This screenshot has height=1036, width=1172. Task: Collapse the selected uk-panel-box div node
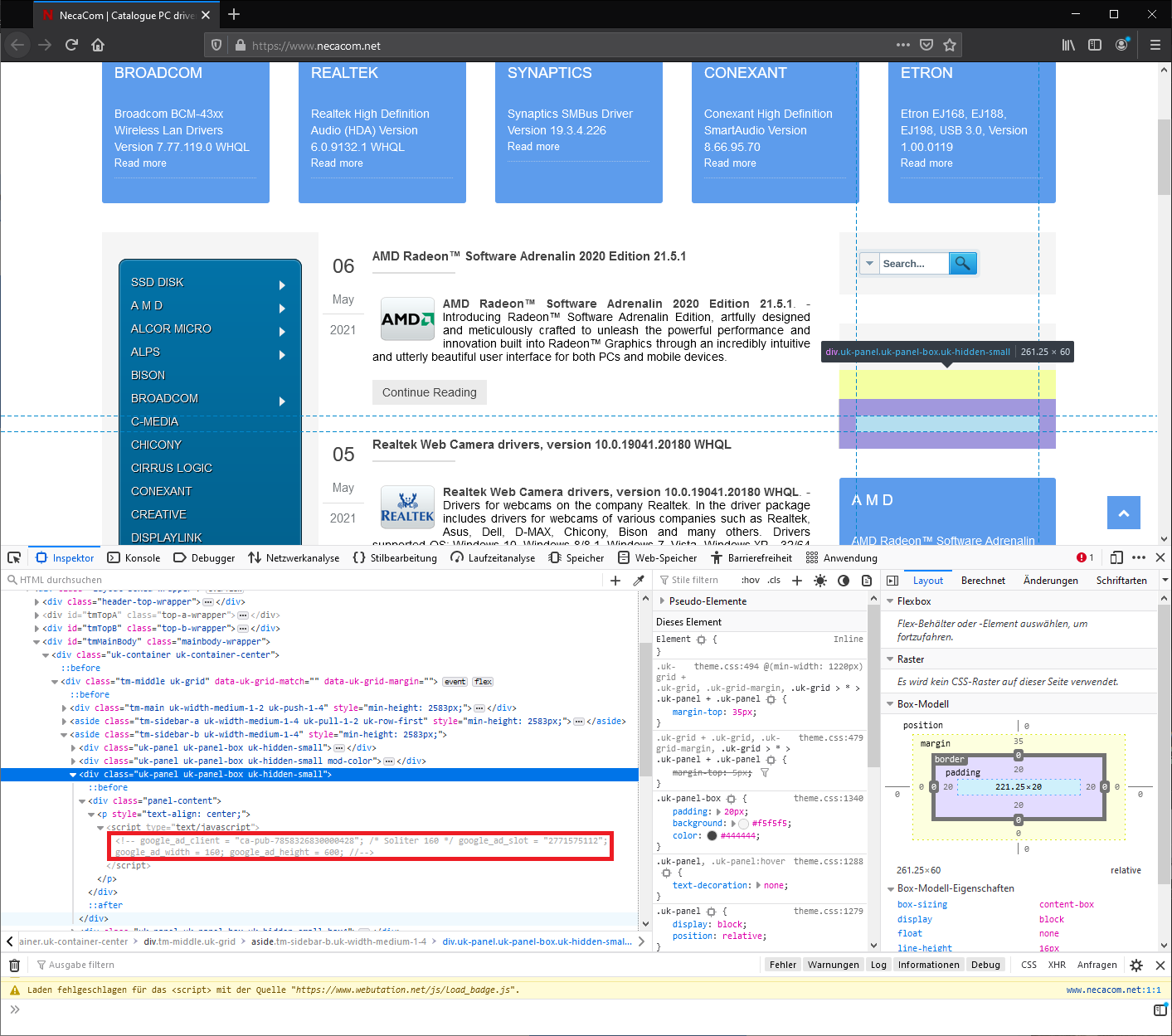tap(73, 774)
